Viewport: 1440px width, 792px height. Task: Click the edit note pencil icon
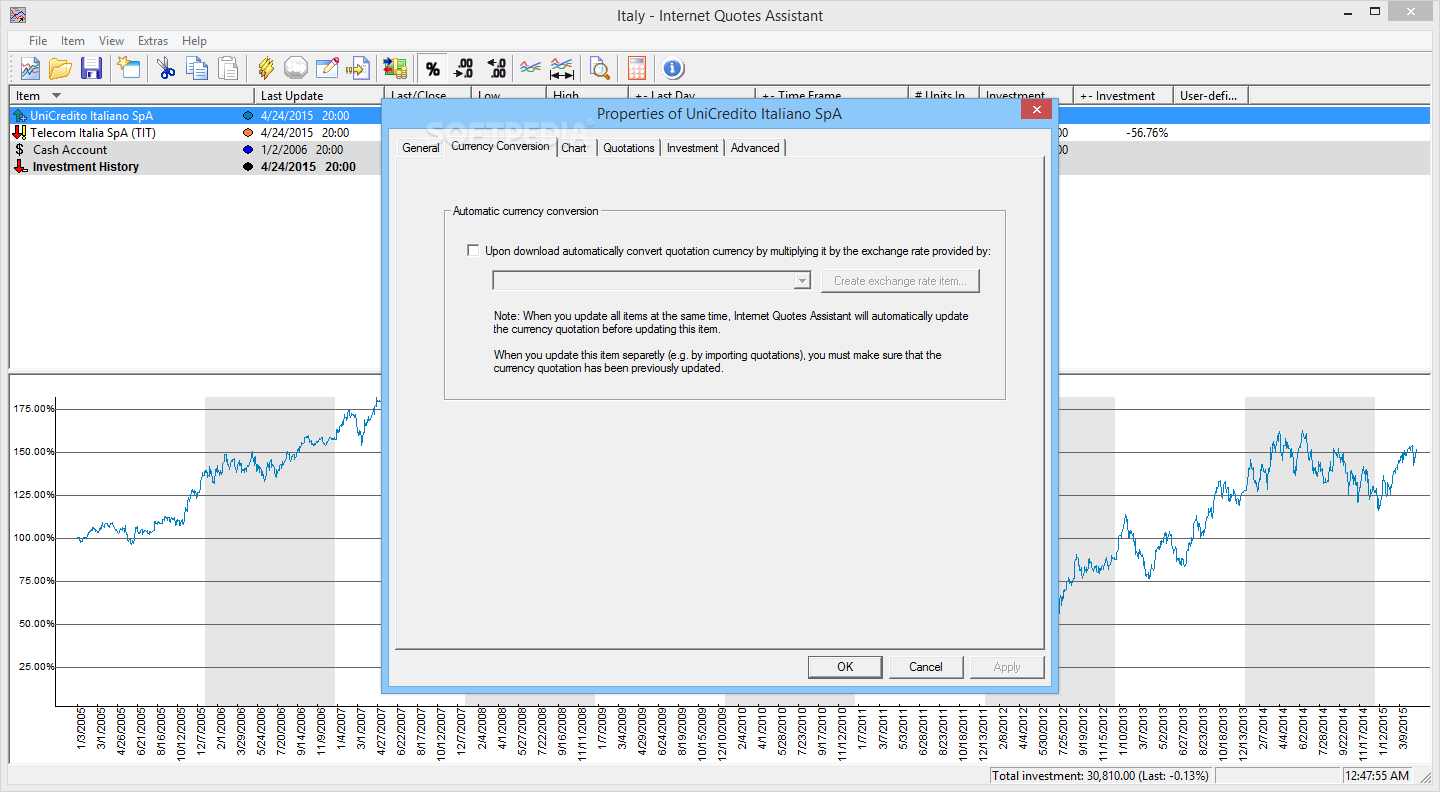click(x=326, y=68)
